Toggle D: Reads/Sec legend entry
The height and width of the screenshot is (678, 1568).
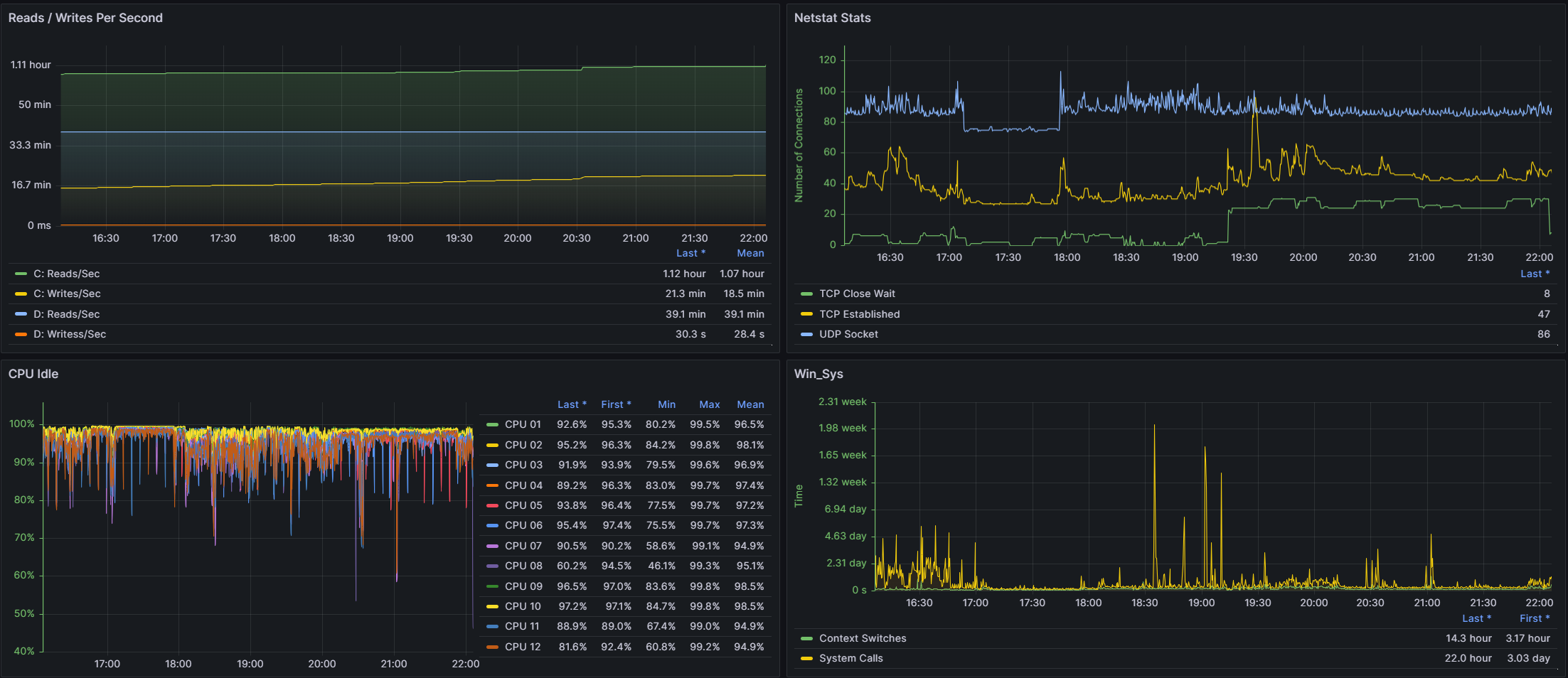pyautogui.click(x=67, y=314)
